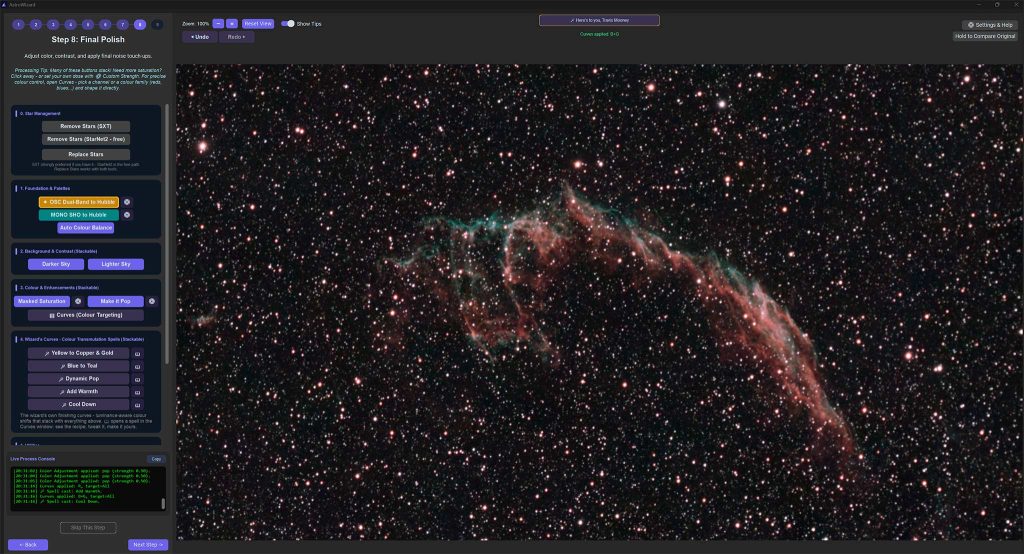
Task: Open Add Warmth spell in Curves window
Action: pyautogui.click(x=137, y=392)
